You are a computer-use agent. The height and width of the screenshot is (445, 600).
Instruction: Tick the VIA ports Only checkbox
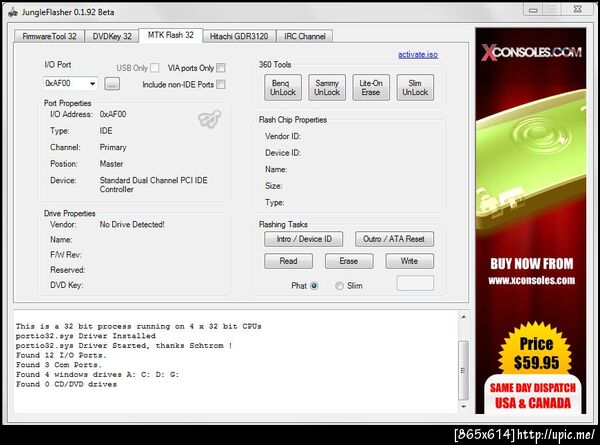(x=221, y=68)
